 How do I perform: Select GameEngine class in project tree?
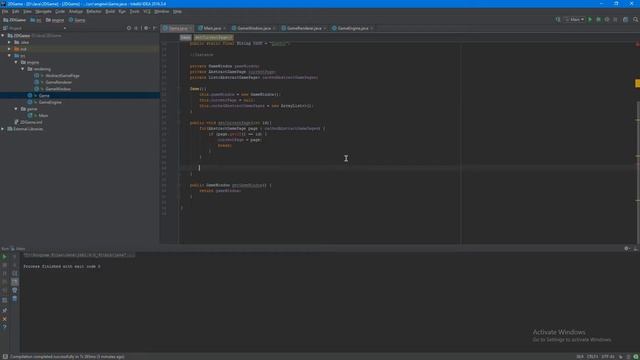50,102
